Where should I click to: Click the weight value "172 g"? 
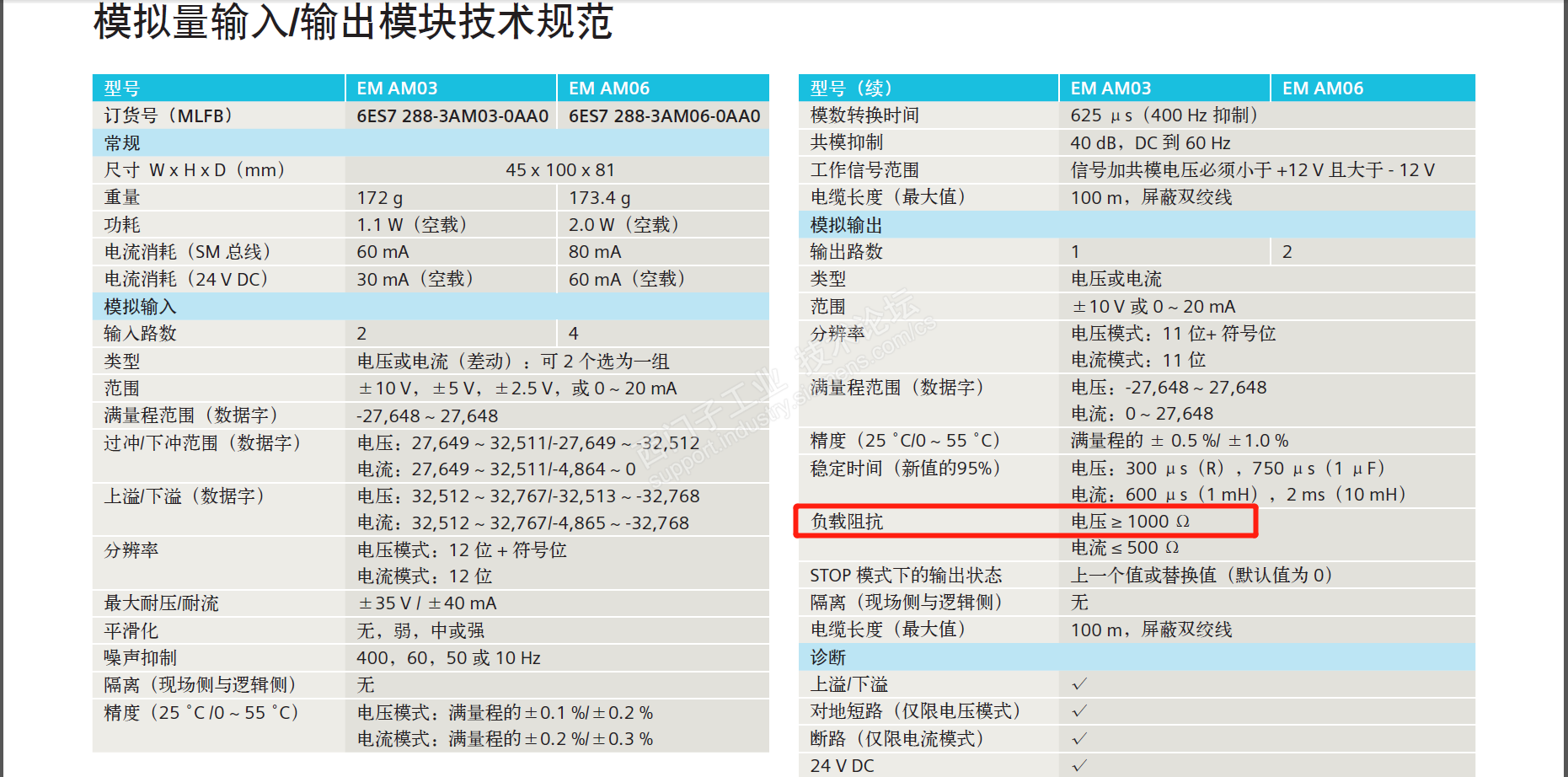click(380, 197)
